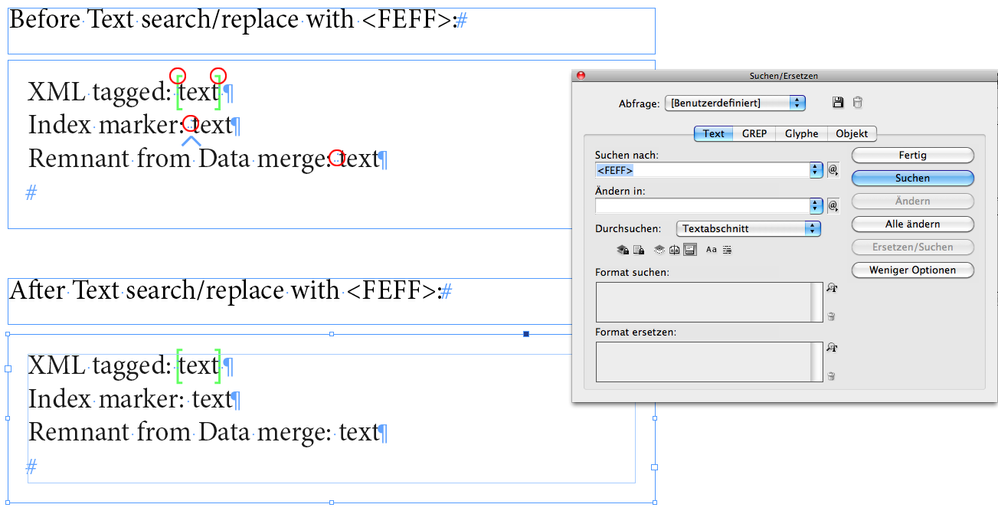This screenshot has width=998, height=511.
Task: Switch to the Text tab
Action: [x=713, y=134]
